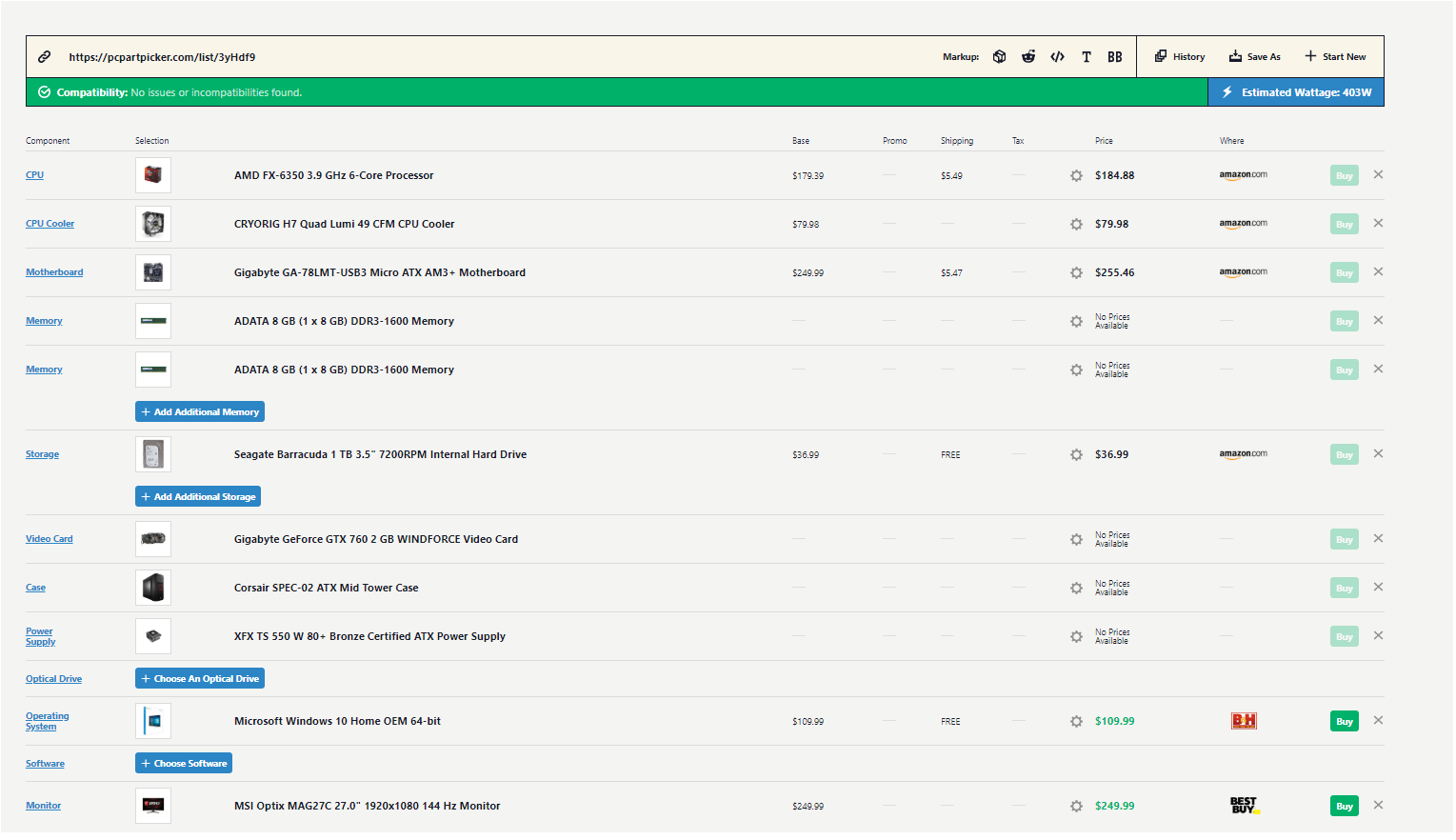The width and height of the screenshot is (1456, 840).
Task: Open the Power Supply component link
Action: (40, 637)
